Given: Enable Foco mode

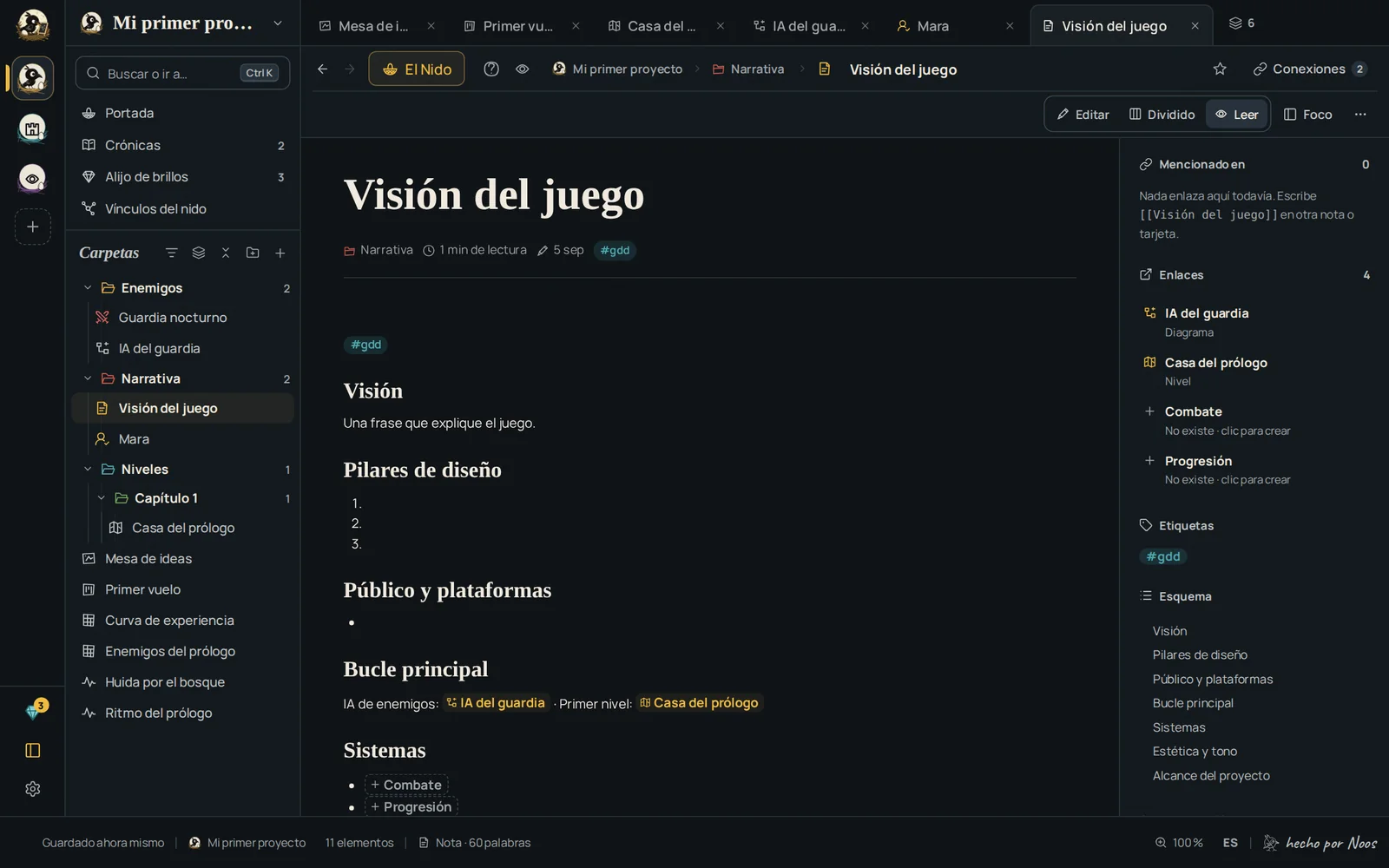Looking at the screenshot, I should [1308, 114].
